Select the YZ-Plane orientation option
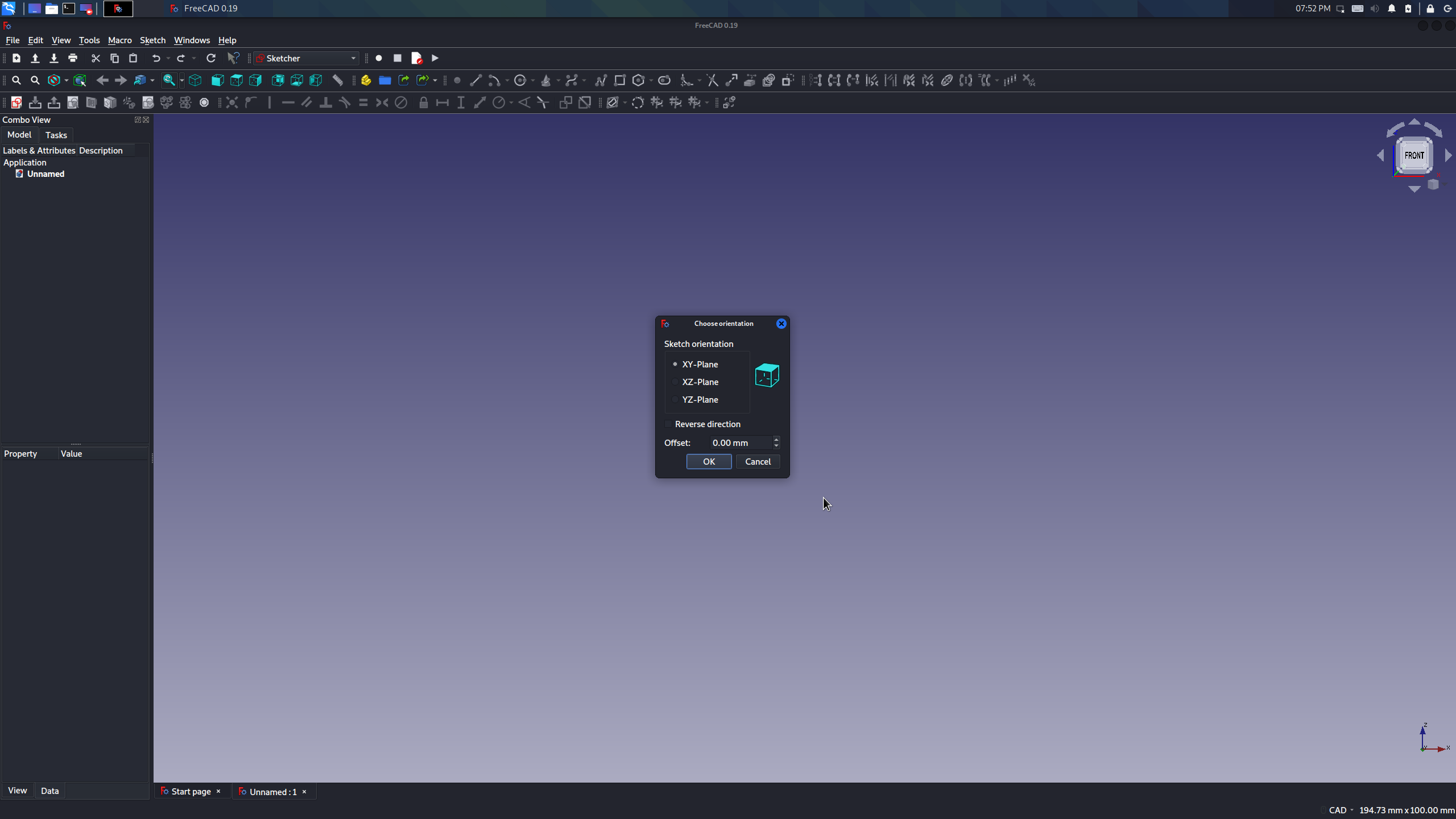The height and width of the screenshot is (819, 1456). point(676,400)
